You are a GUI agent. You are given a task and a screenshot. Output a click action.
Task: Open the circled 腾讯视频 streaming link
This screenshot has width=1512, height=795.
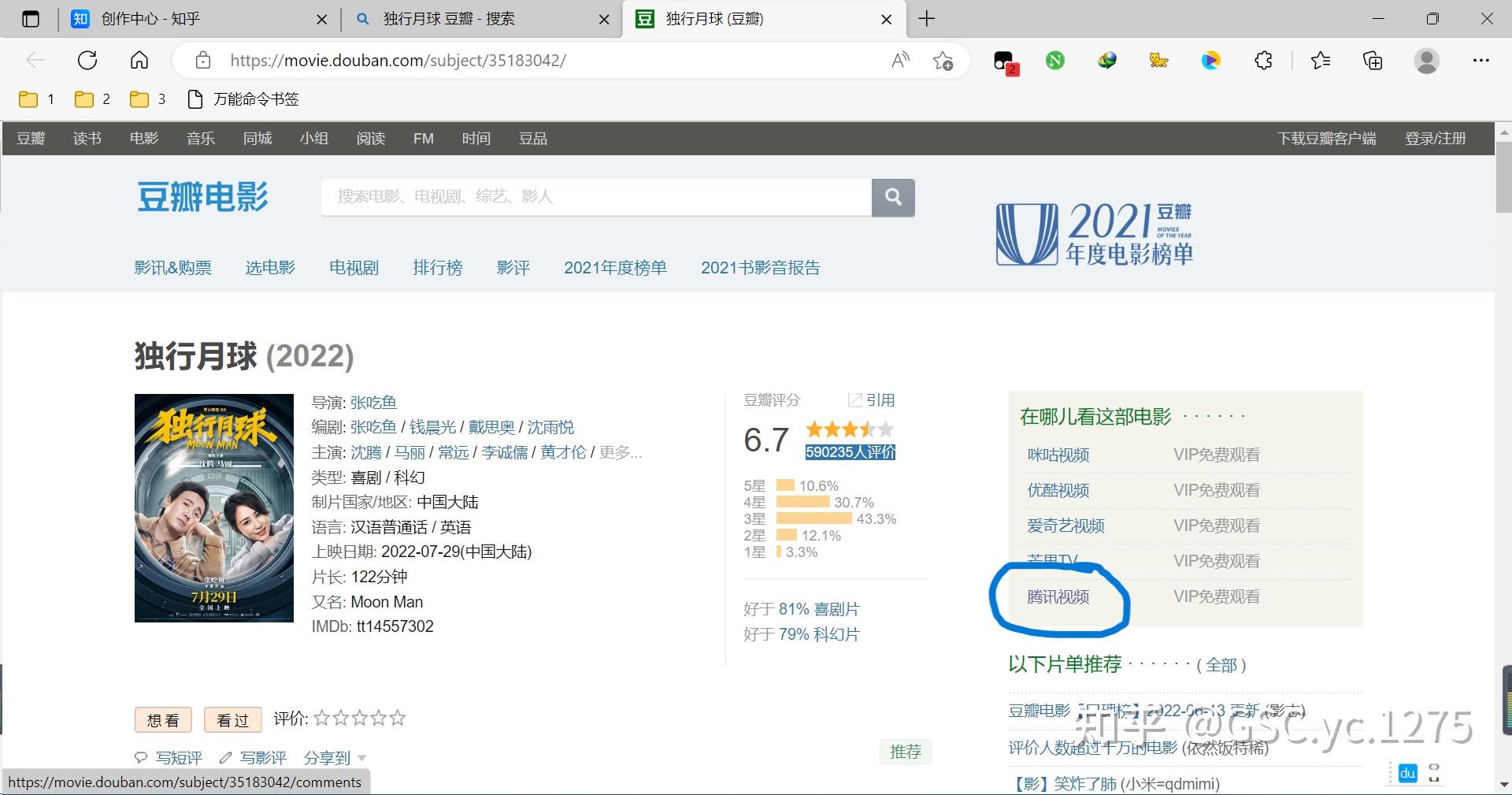pos(1058,596)
